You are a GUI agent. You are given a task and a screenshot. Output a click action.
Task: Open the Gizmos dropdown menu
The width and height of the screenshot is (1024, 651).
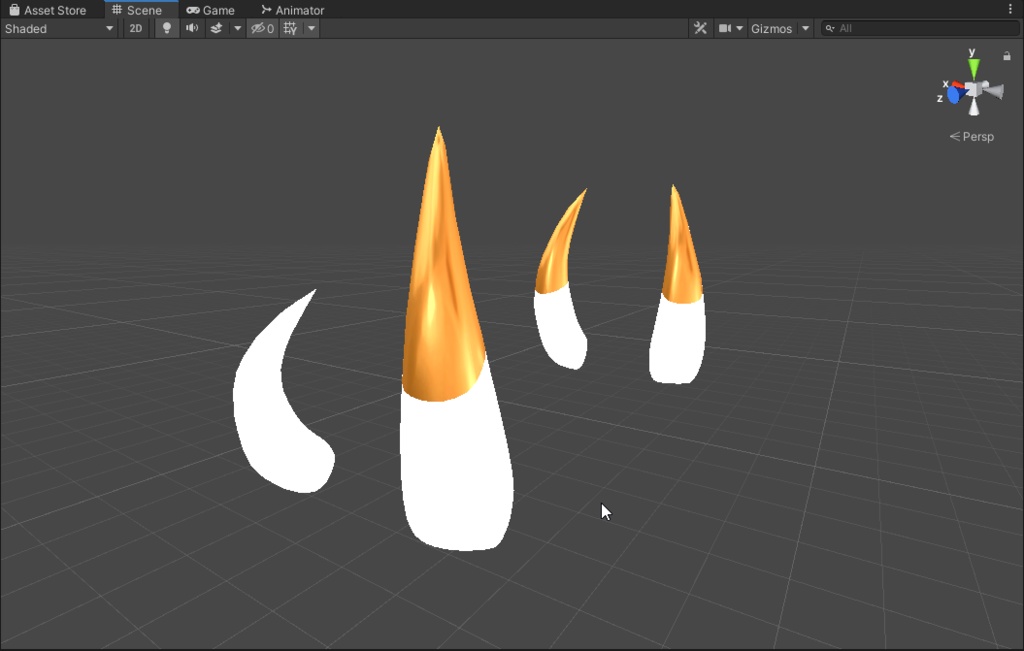[806, 28]
